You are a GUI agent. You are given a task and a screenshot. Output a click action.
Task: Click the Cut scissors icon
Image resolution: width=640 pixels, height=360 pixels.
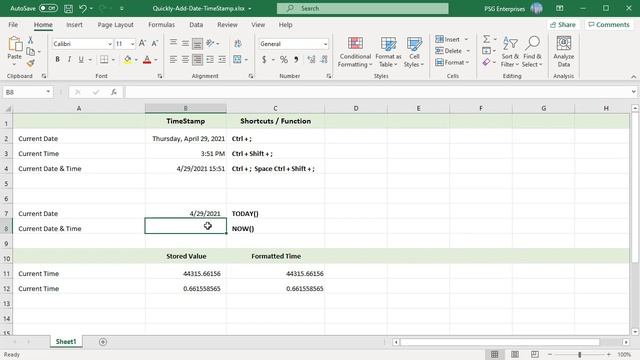pyautogui.click(x=30, y=40)
